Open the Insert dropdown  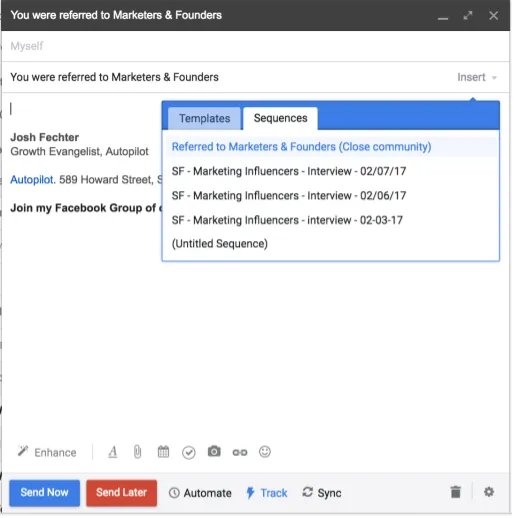(x=477, y=77)
